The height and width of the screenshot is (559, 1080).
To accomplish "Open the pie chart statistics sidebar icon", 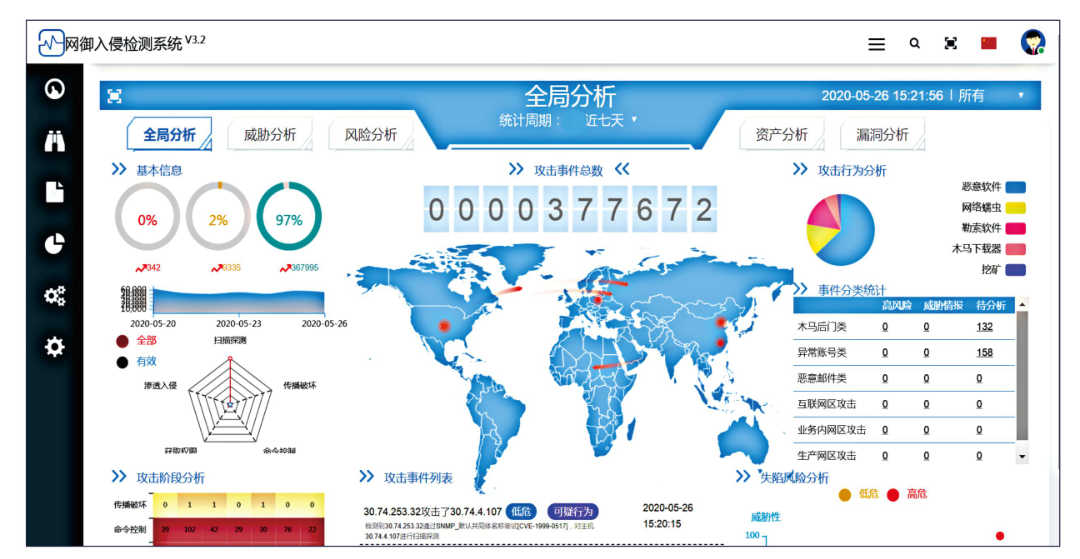I will coord(55,243).
